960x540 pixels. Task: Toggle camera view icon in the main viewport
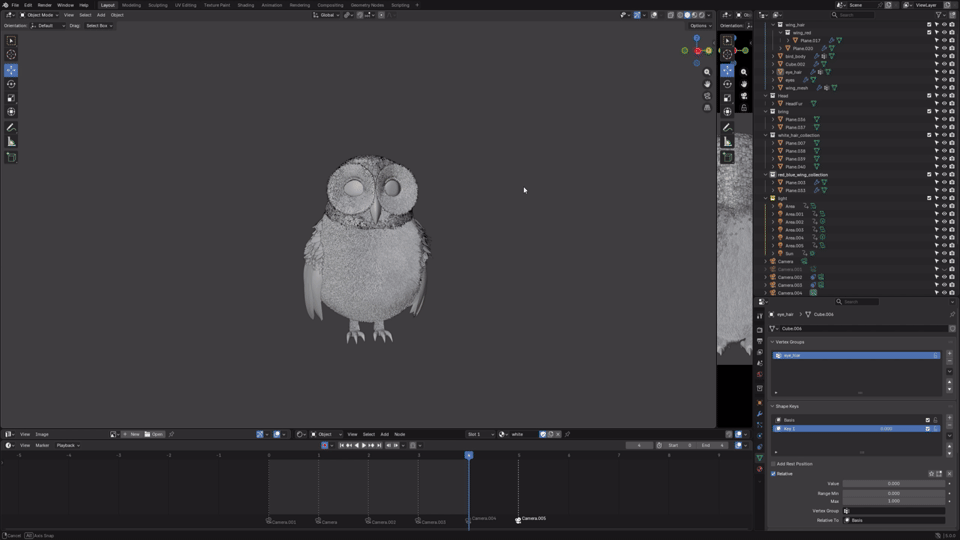tap(707, 96)
